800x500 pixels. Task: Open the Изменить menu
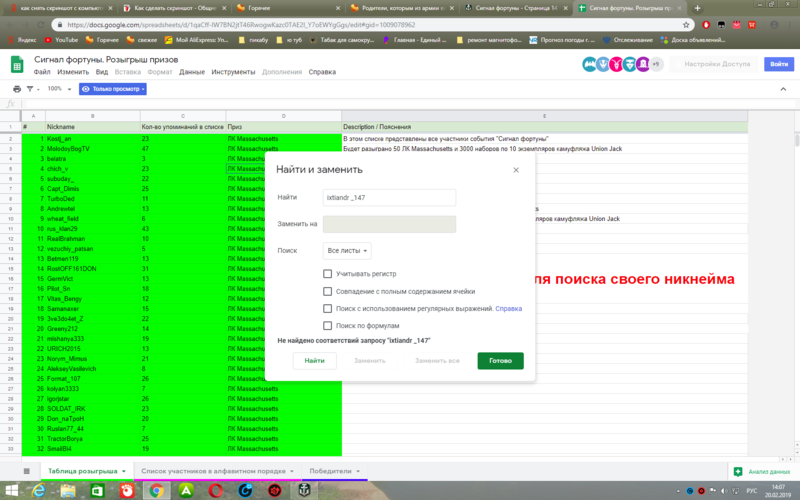point(73,72)
